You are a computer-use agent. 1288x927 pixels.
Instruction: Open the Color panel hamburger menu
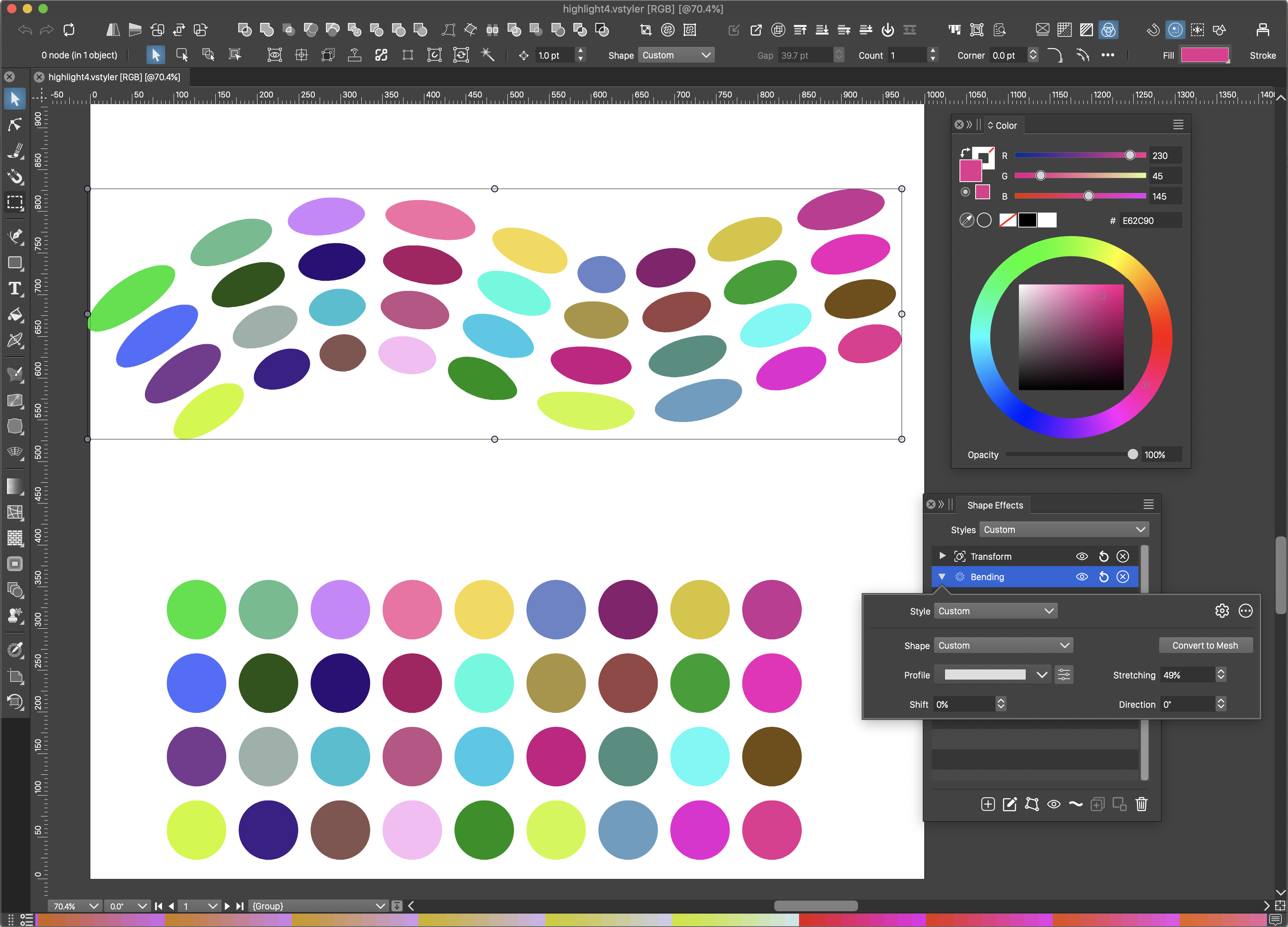coord(1178,125)
